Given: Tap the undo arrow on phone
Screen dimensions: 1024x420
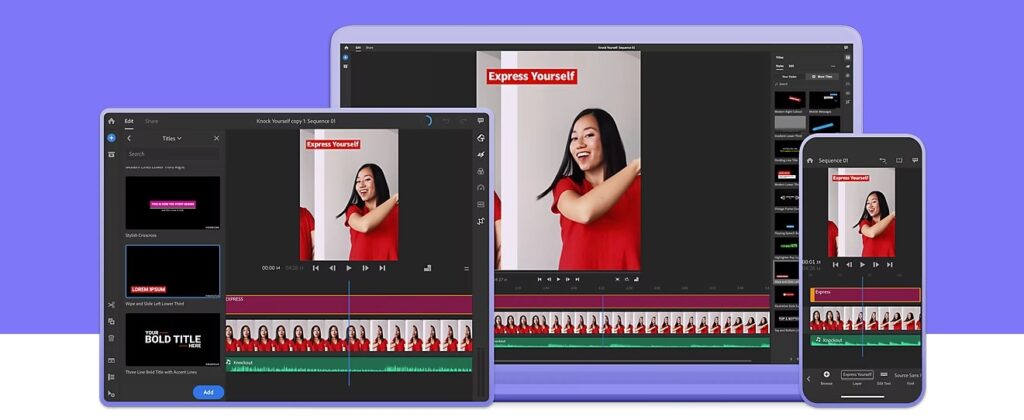Looking at the screenshot, I should point(883,161).
